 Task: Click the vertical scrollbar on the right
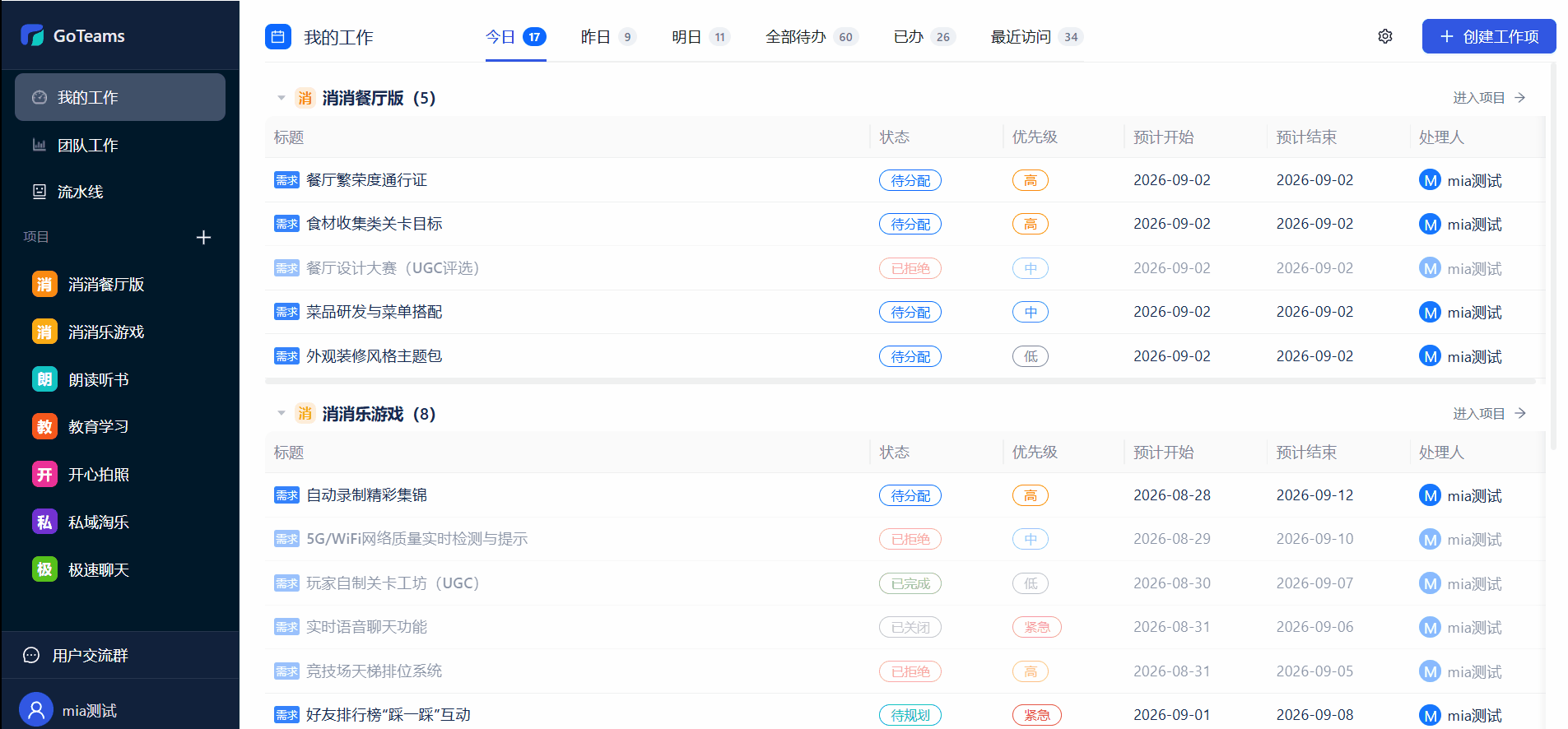pos(1553,255)
